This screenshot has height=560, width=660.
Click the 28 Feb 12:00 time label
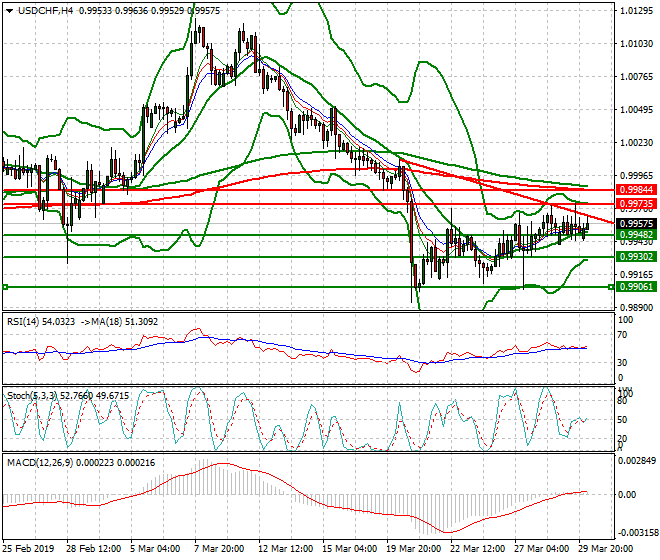93,549
